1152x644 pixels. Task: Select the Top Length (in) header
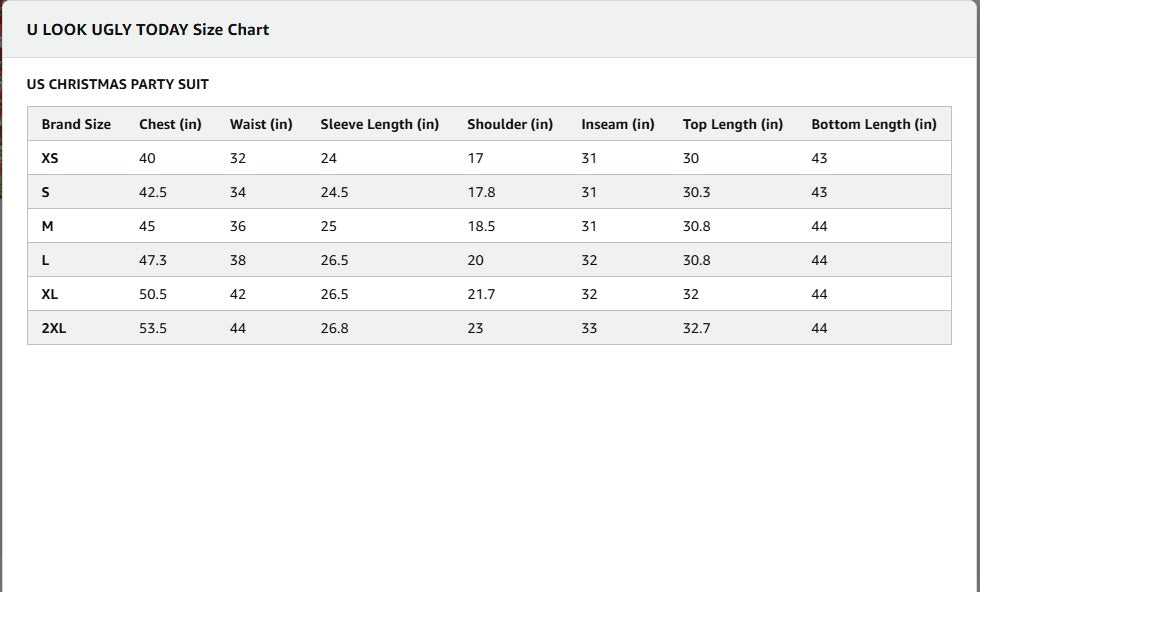(x=733, y=125)
